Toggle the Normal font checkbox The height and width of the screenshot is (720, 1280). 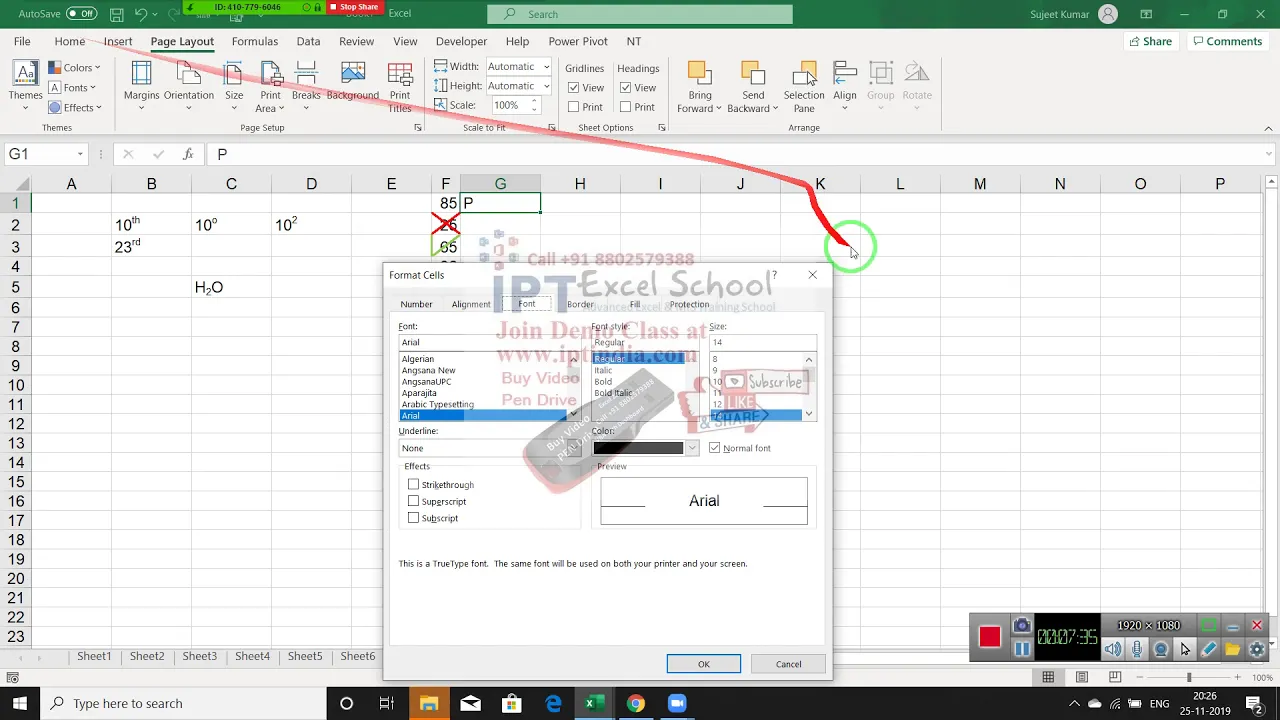click(x=714, y=448)
